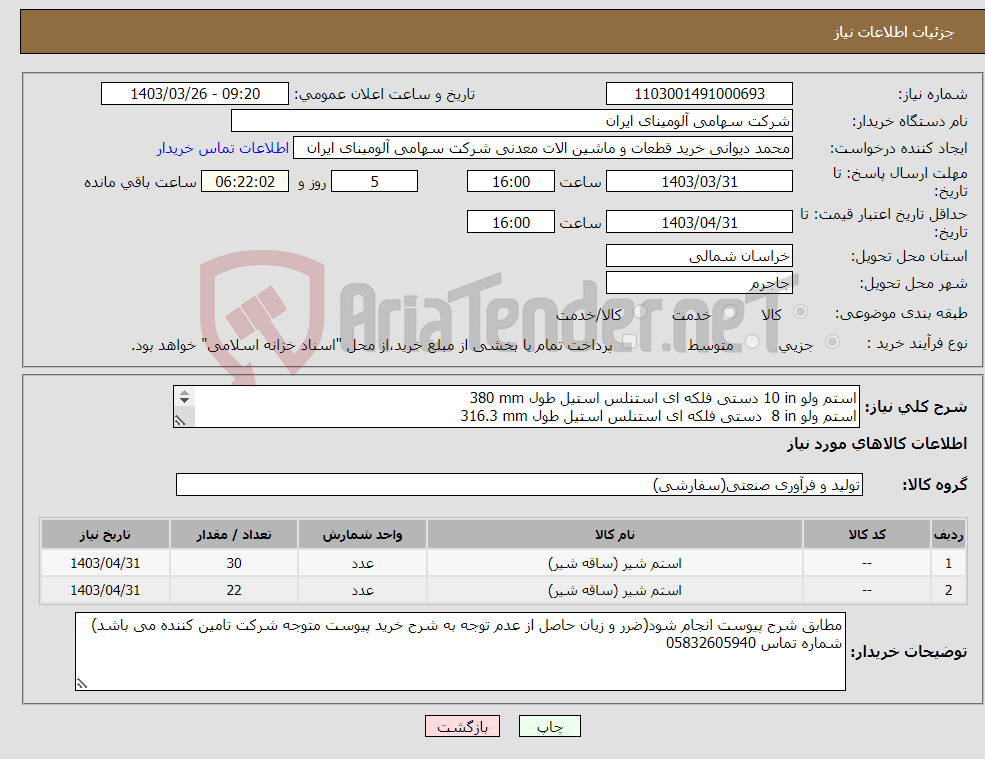The width and height of the screenshot is (985, 759).
Task: Click row 1 need date 1403/04/31
Action: point(105,564)
